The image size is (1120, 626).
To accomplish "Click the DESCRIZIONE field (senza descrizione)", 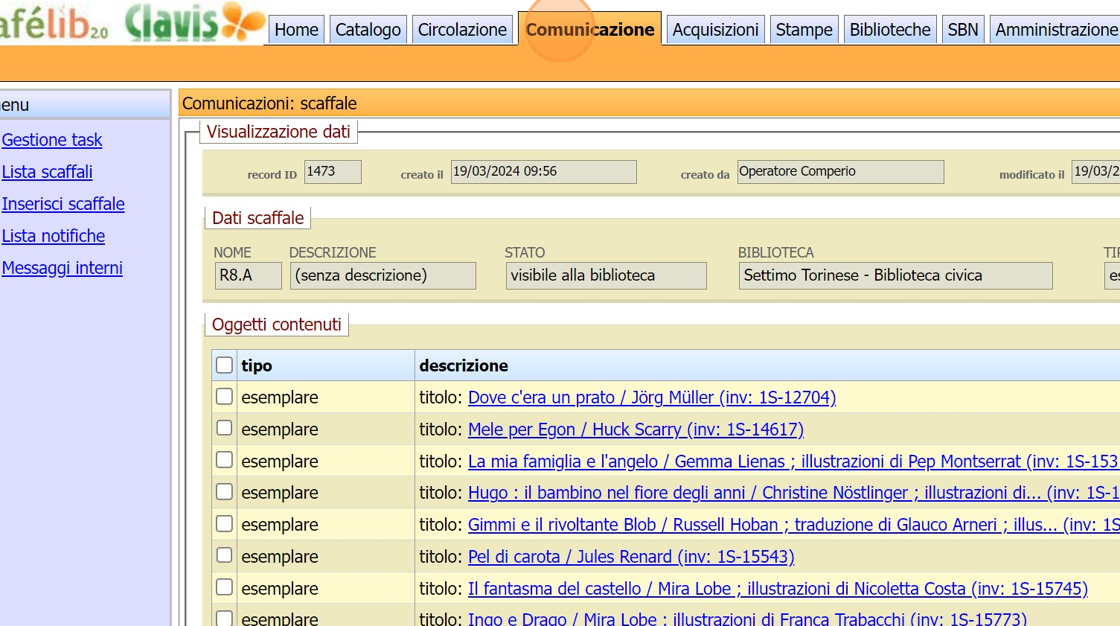I will (x=383, y=276).
